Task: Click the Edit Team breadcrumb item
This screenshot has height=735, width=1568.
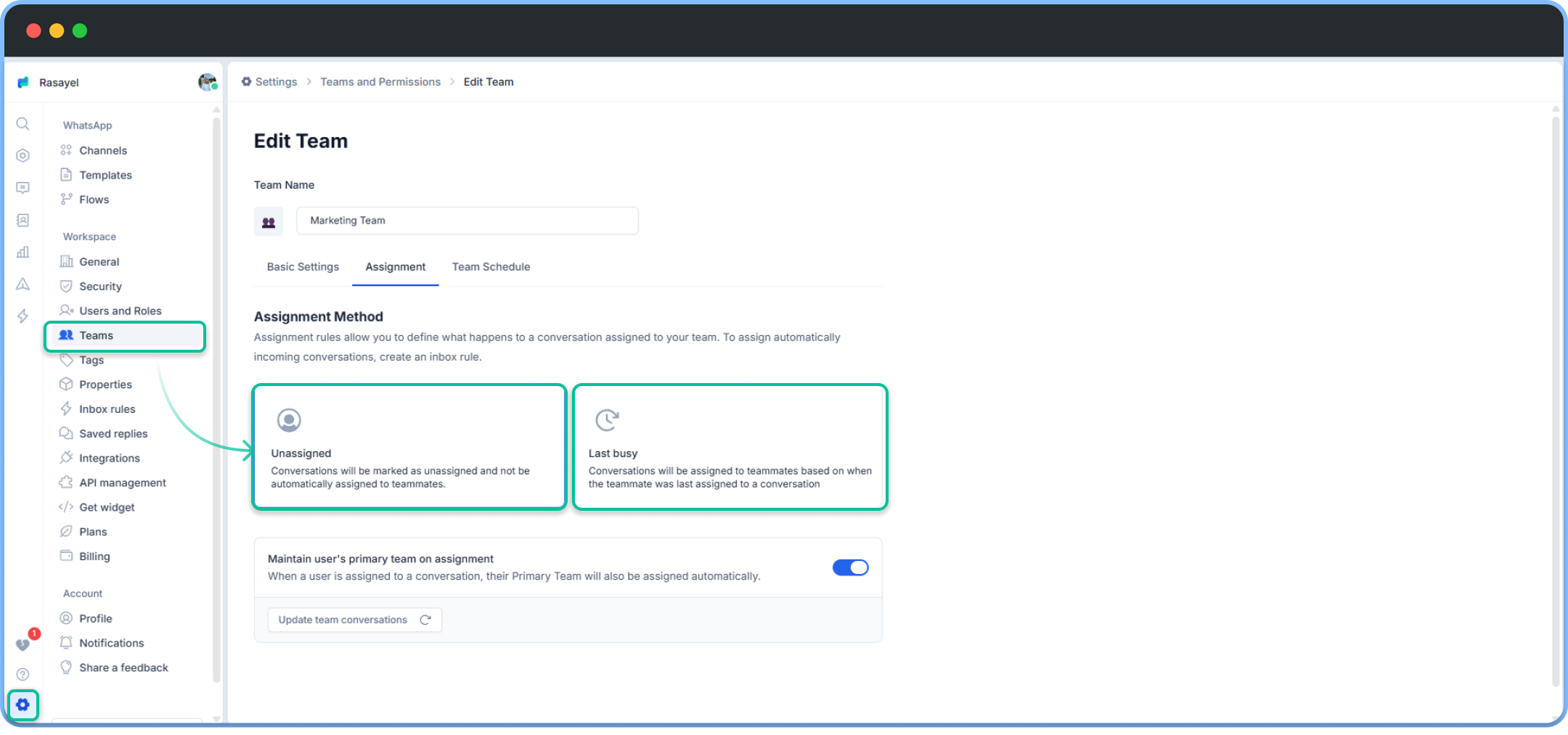Action: pos(489,82)
